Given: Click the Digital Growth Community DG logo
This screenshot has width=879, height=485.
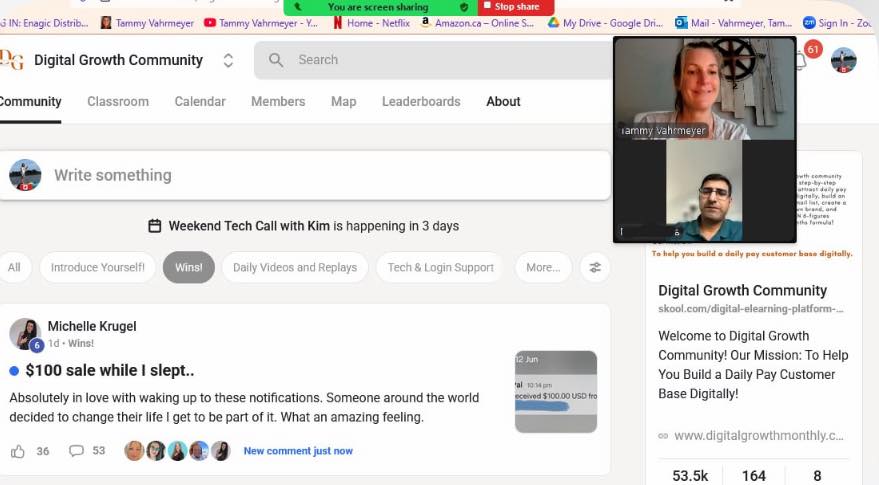Looking at the screenshot, I should pos(11,60).
